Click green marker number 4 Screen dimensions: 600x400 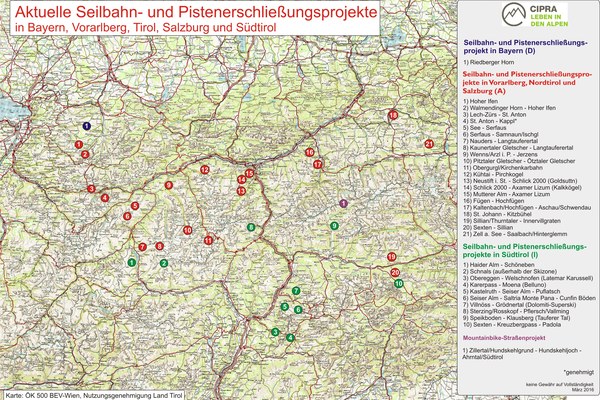(x=289, y=337)
